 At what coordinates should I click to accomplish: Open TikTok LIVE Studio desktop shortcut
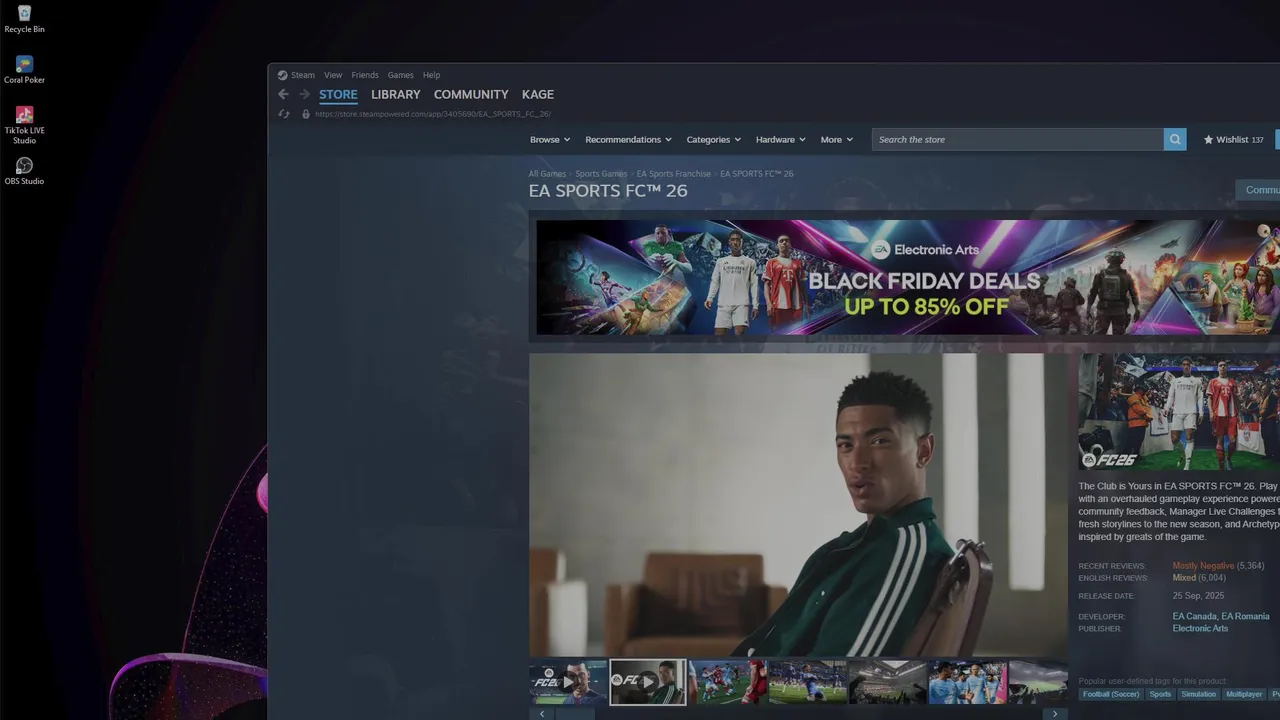[24, 125]
